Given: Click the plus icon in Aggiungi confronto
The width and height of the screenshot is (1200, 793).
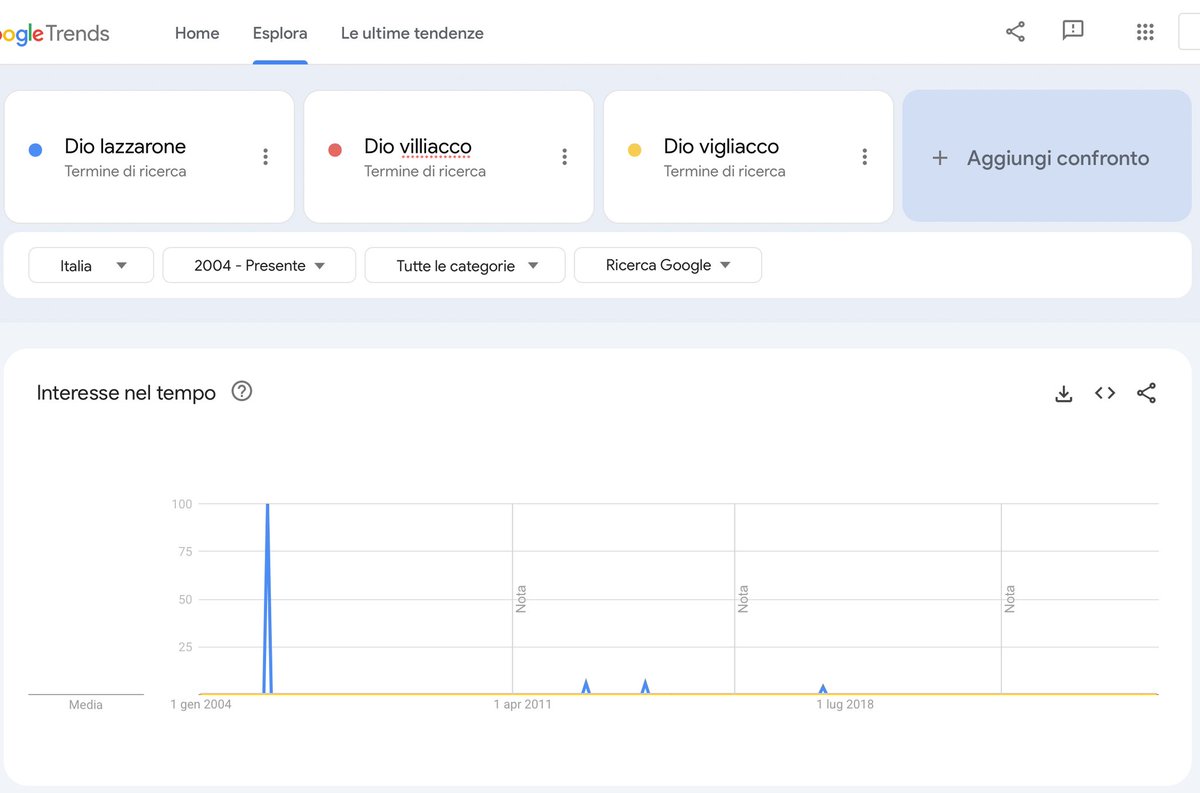Looking at the screenshot, I should point(939,158).
